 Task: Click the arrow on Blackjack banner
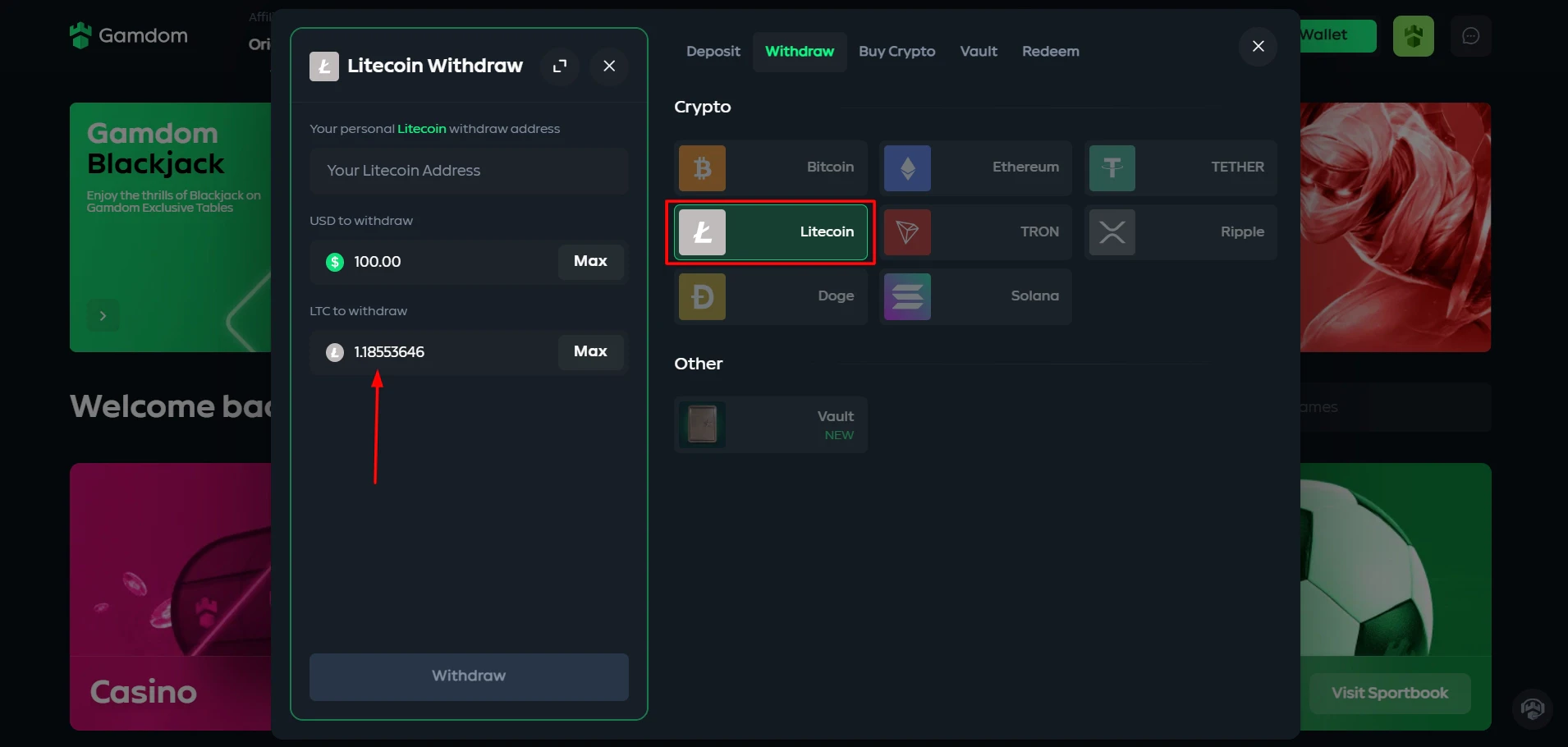coord(103,316)
